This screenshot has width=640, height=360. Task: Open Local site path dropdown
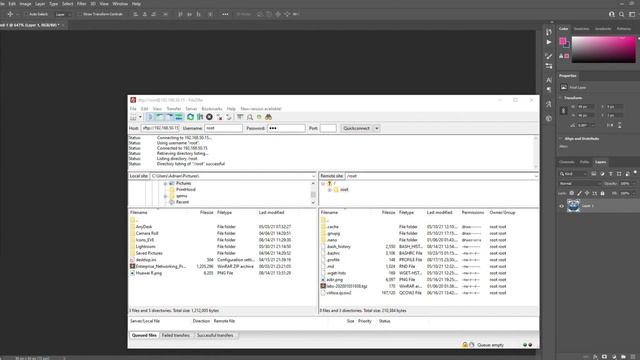(x=313, y=176)
